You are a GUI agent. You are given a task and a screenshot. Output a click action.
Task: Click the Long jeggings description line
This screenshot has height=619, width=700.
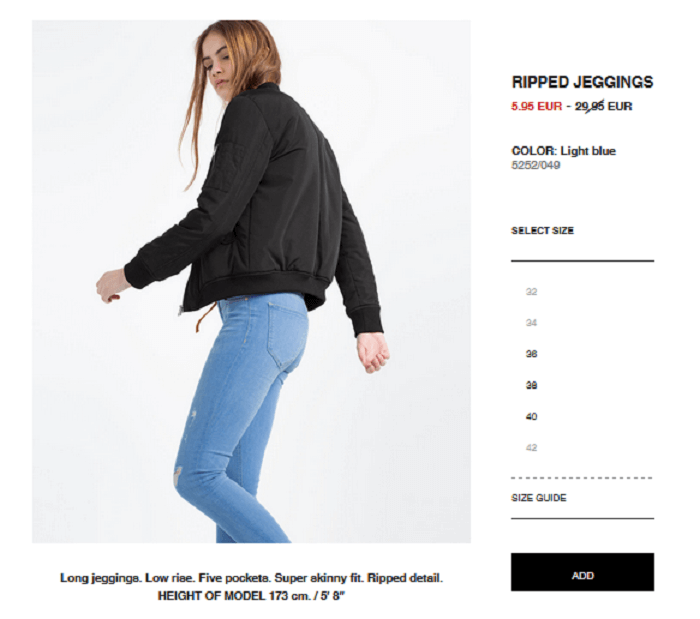251,578
